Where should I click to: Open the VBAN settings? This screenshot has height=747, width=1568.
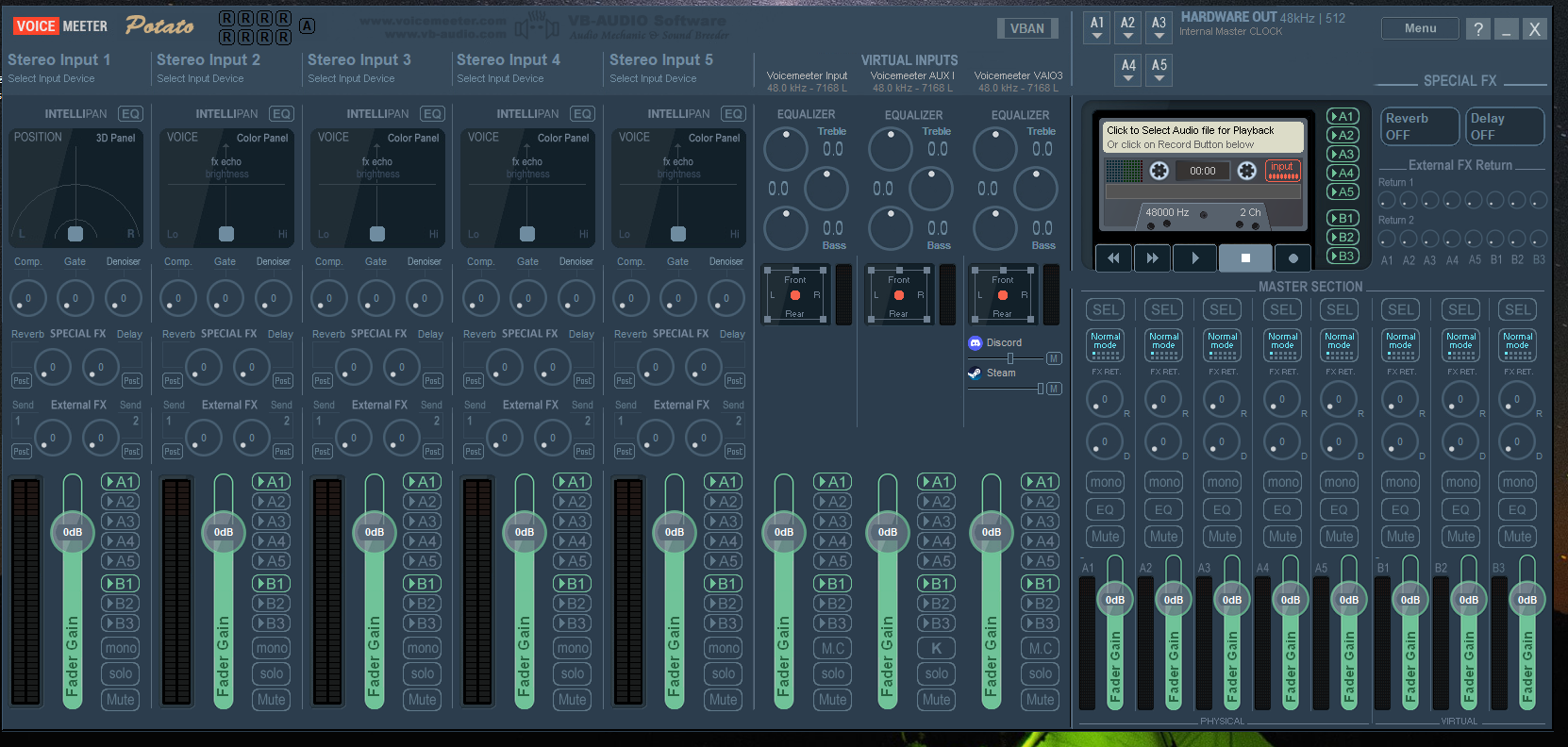tap(1026, 28)
